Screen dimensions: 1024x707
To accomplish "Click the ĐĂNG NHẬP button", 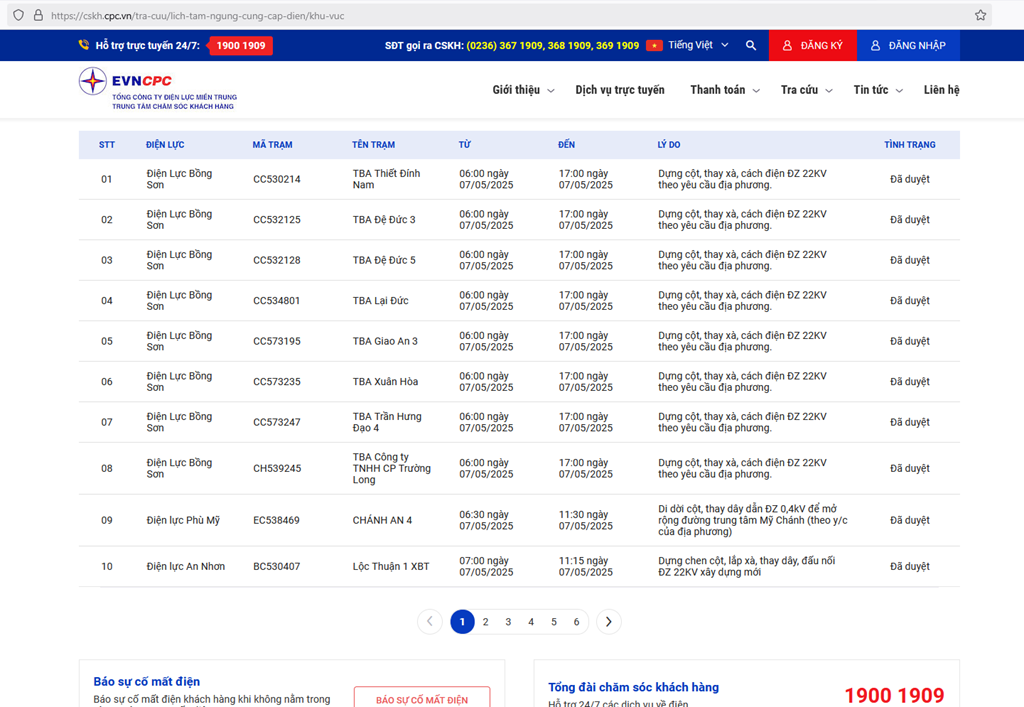I will pos(907,46).
